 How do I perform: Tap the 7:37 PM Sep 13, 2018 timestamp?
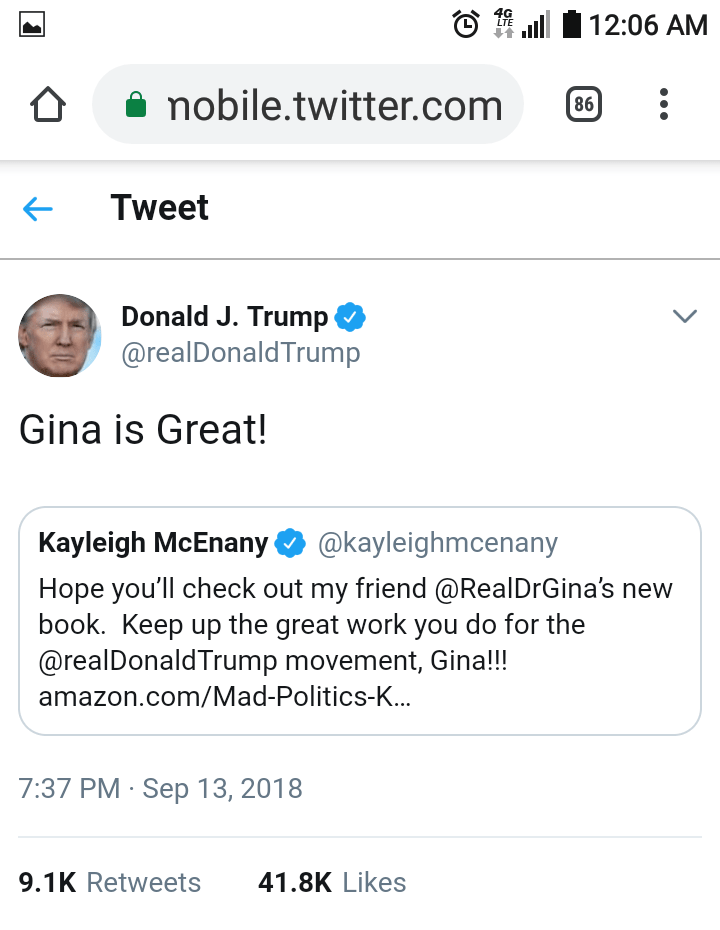[160, 787]
